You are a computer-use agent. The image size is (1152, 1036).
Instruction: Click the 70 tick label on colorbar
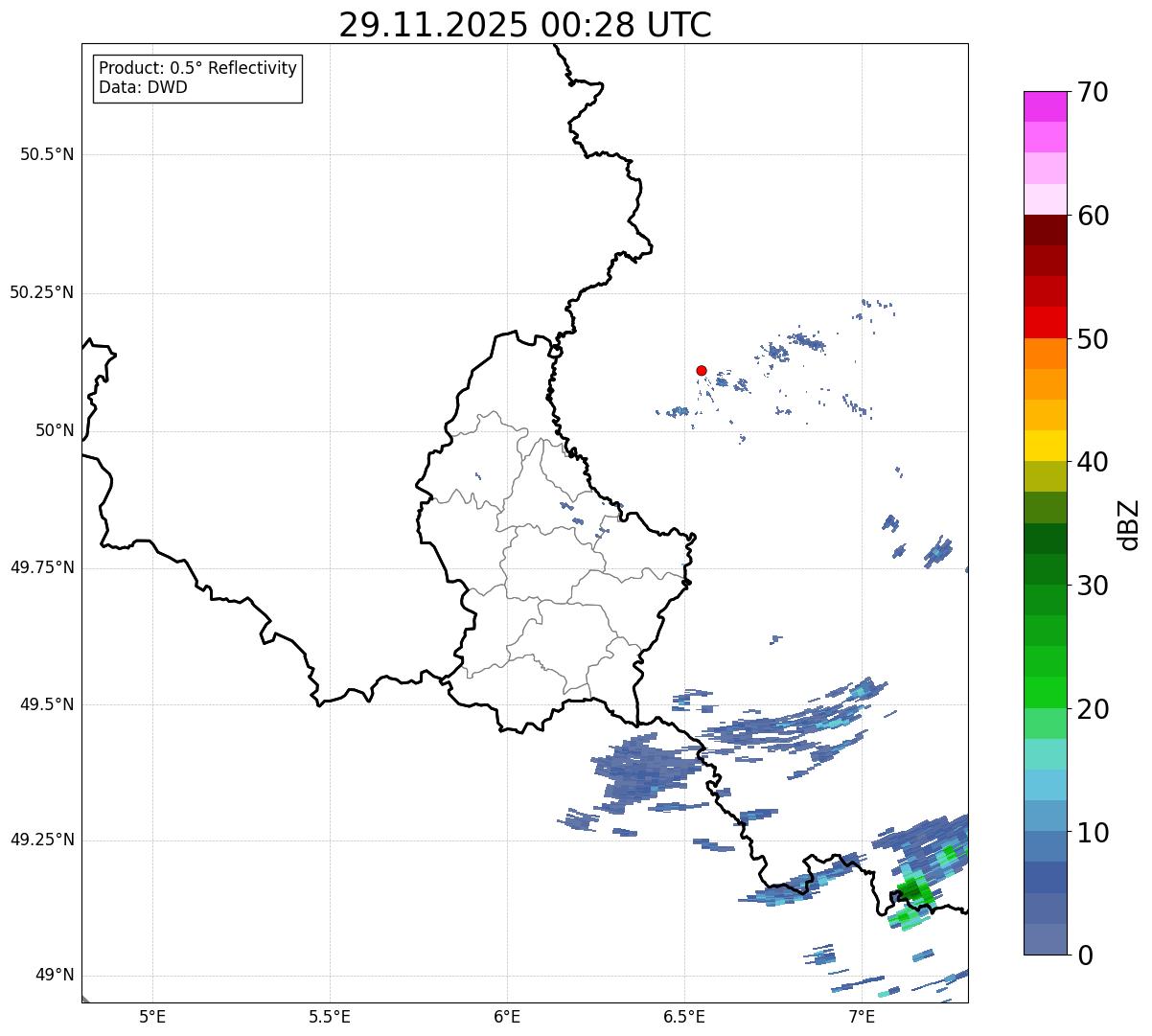click(1094, 93)
